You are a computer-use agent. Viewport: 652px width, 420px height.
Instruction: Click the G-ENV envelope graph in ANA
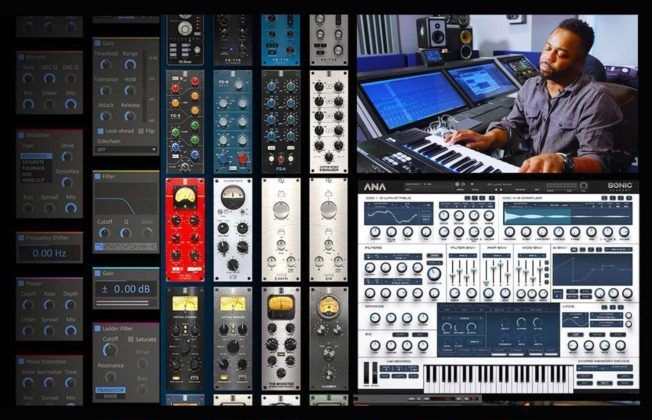592,270
